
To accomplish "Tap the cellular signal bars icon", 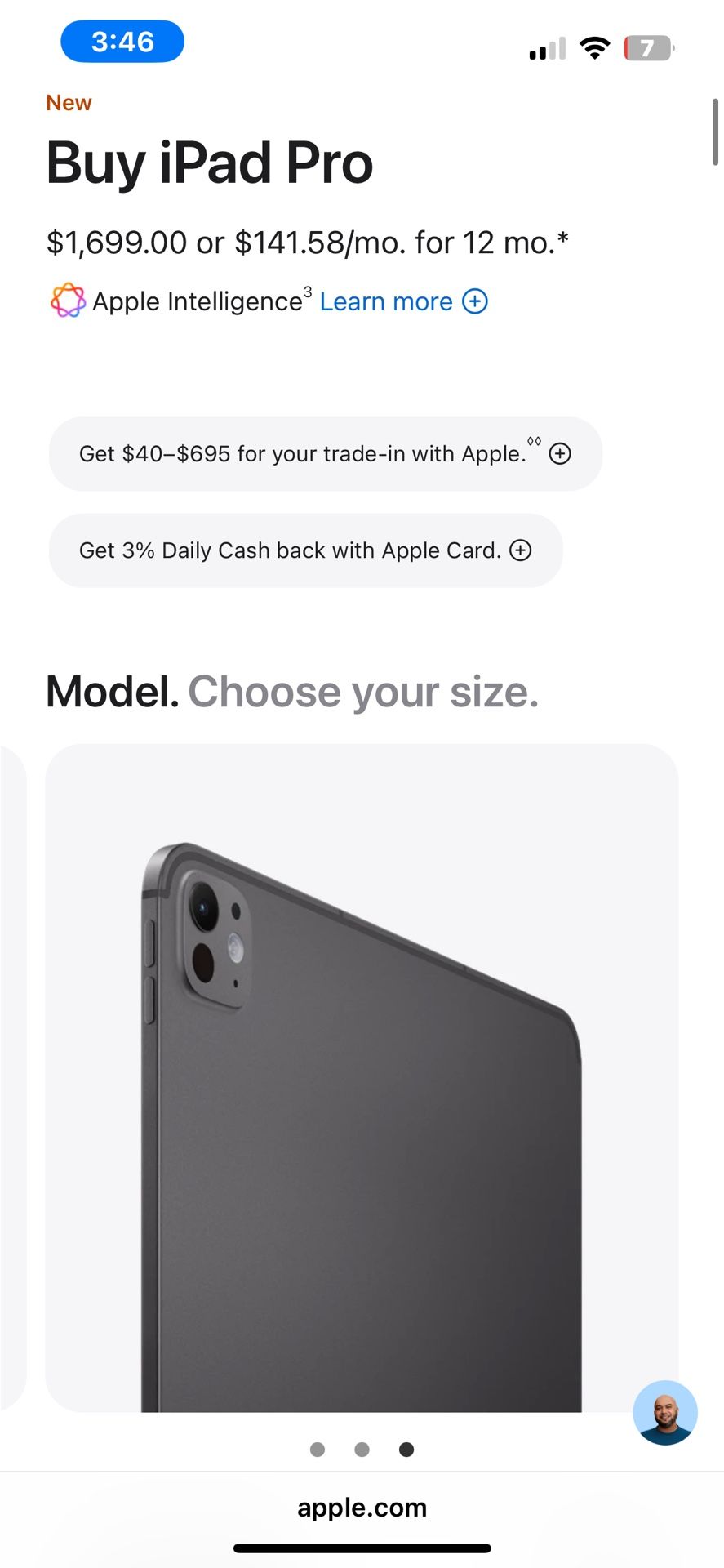I will pyautogui.click(x=548, y=49).
